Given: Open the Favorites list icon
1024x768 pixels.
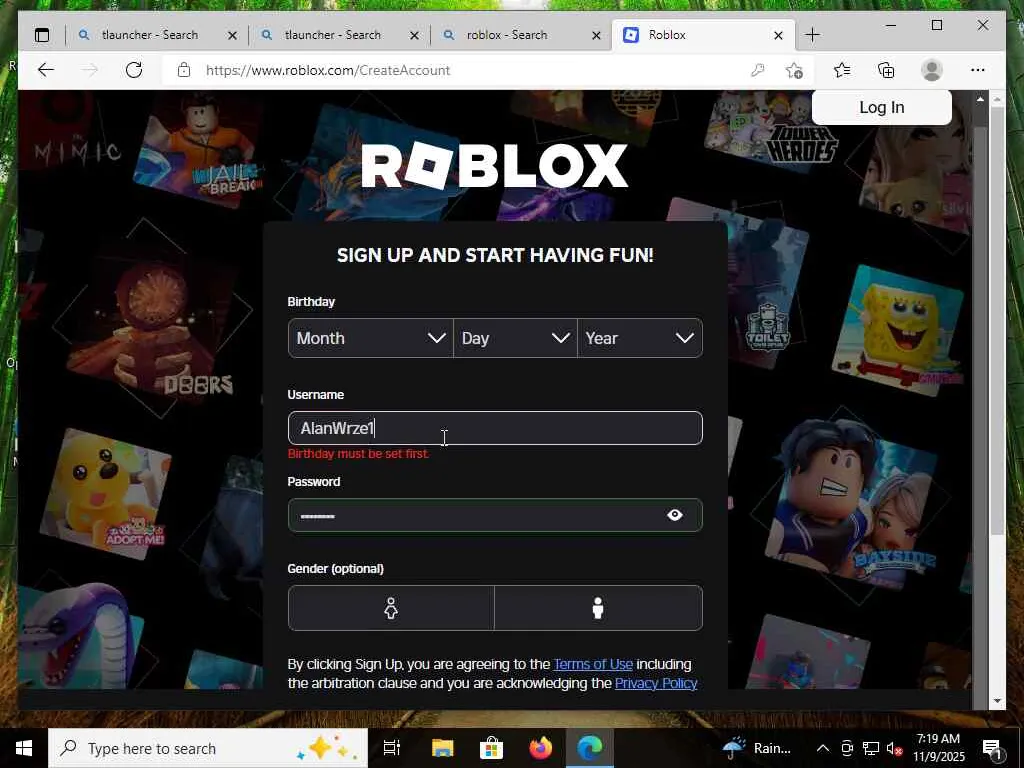Looking at the screenshot, I should coord(842,70).
